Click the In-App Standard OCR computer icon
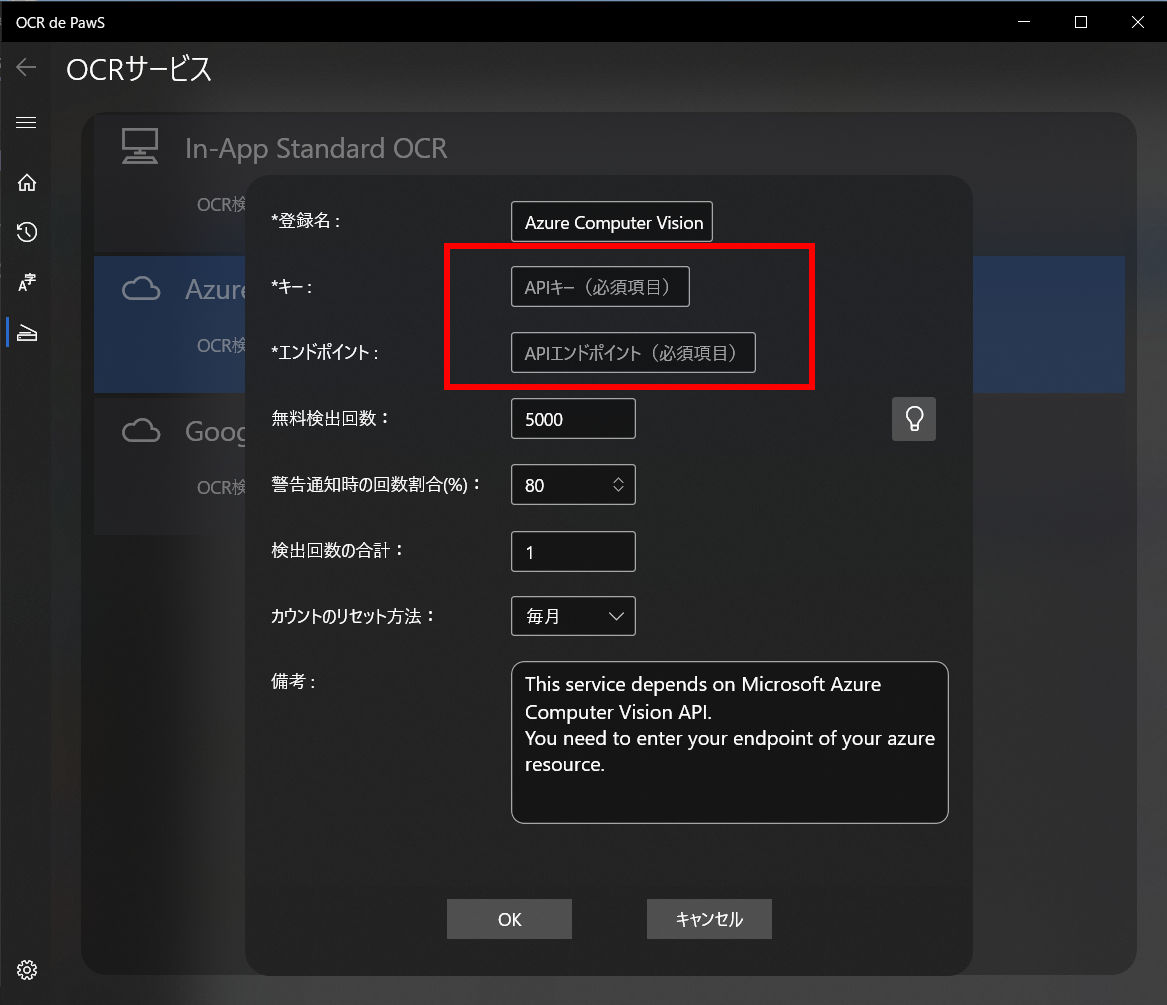The height and width of the screenshot is (1005, 1167). [x=140, y=147]
